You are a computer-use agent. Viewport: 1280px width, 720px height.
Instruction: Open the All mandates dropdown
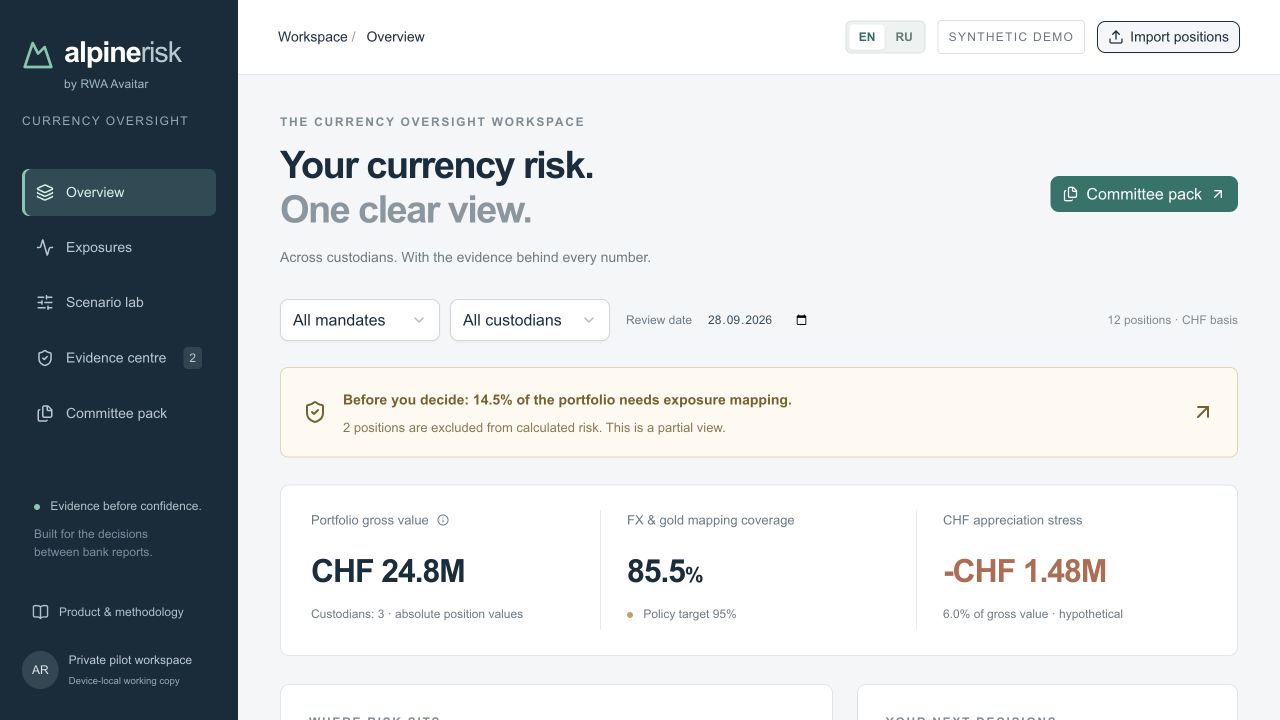click(360, 320)
